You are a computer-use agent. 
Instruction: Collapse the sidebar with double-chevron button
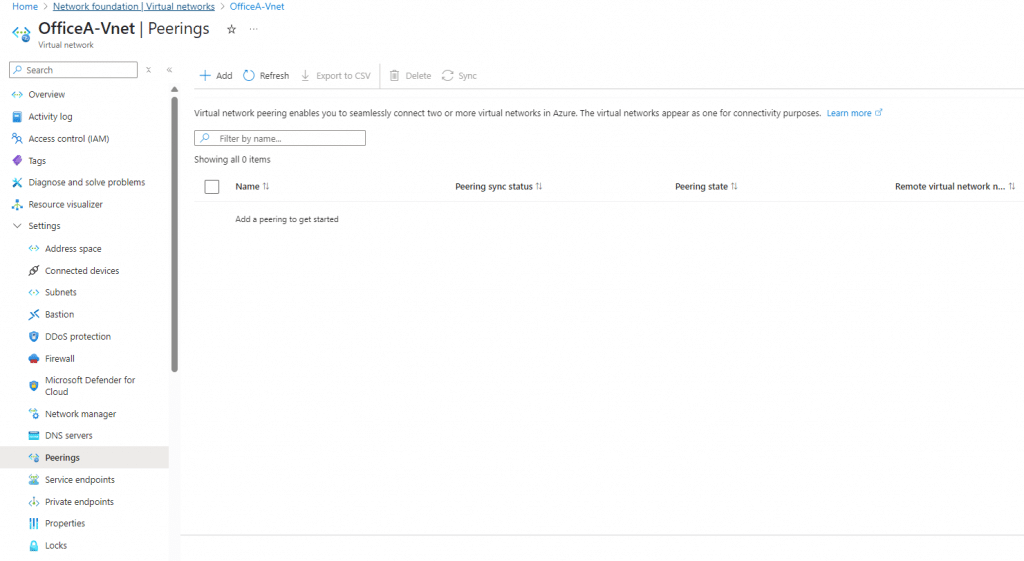[x=169, y=70]
